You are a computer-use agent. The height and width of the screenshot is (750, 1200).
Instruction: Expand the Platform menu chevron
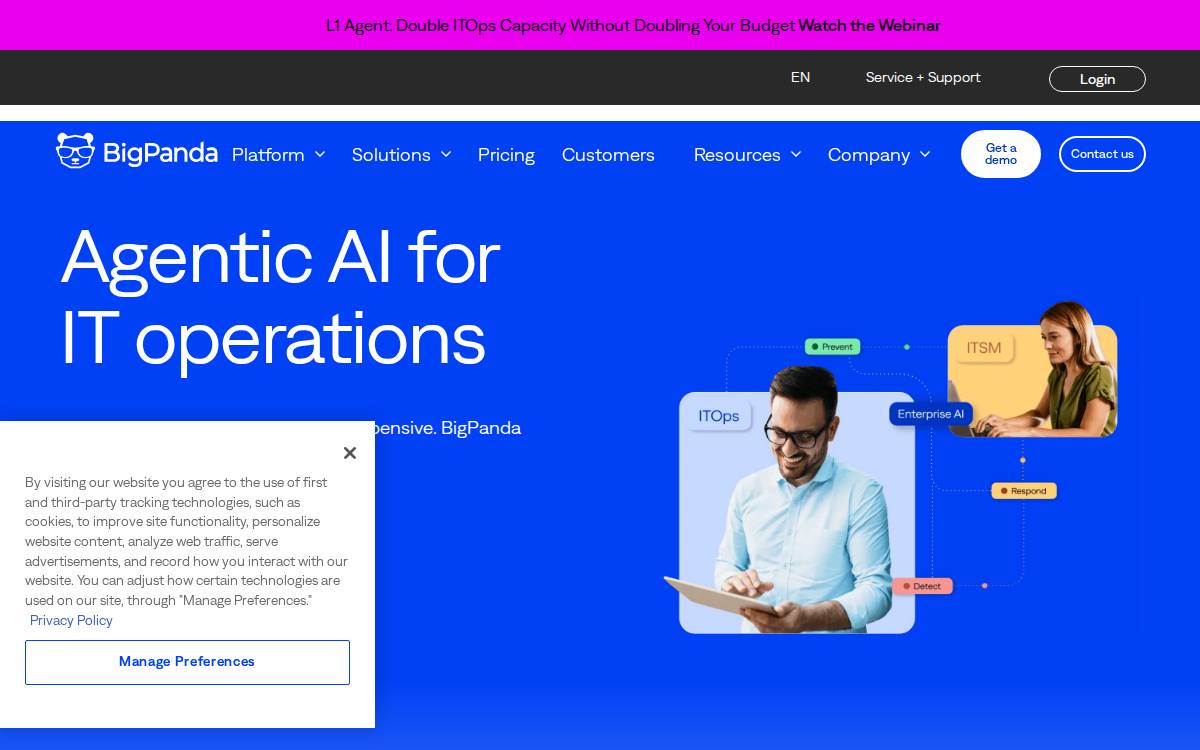(x=320, y=154)
